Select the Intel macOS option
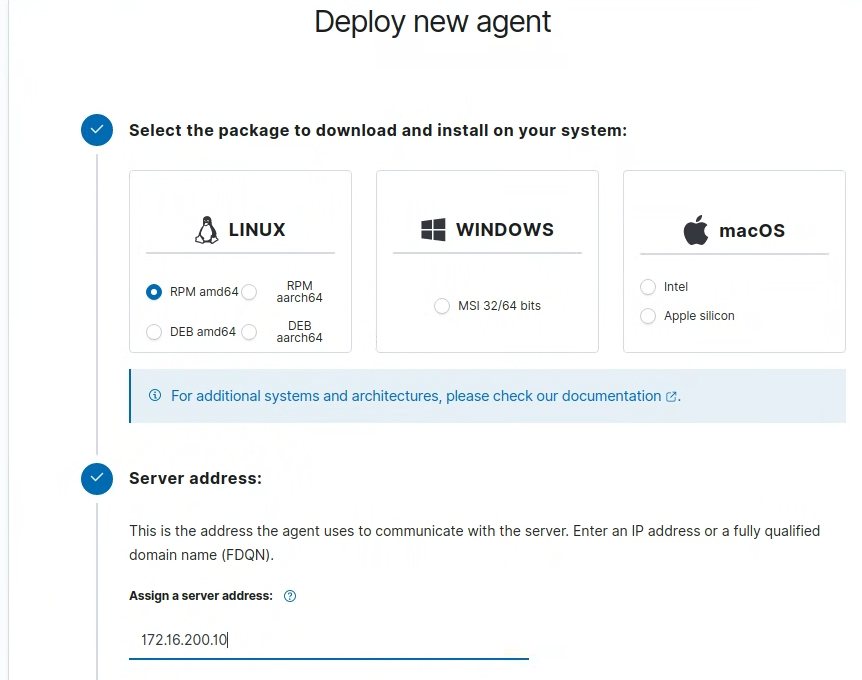 (648, 287)
